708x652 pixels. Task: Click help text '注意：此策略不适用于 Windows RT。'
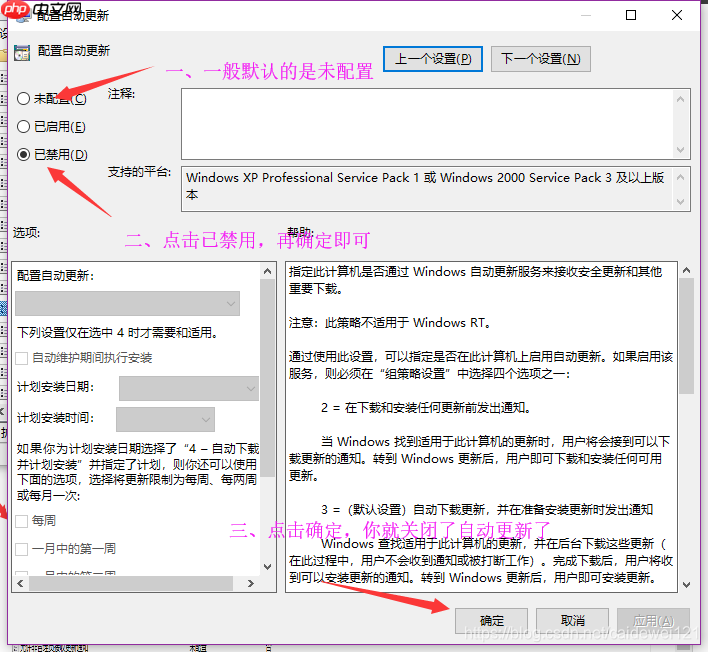(x=390, y=323)
